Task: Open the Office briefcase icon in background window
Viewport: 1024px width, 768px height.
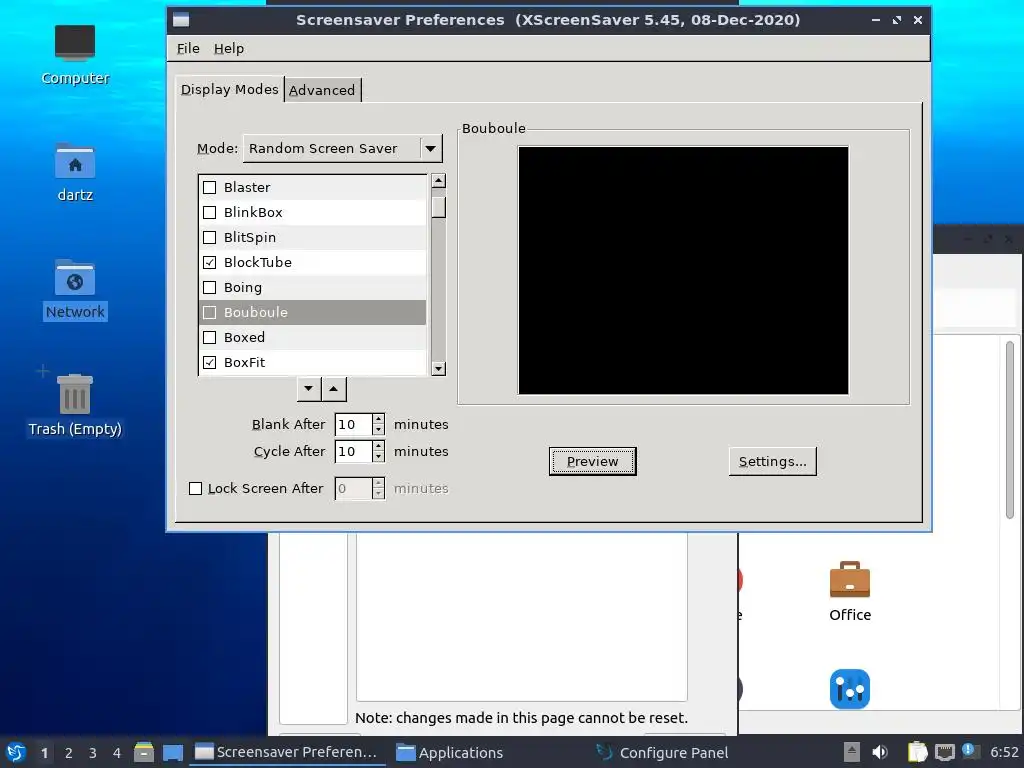Action: click(x=850, y=579)
